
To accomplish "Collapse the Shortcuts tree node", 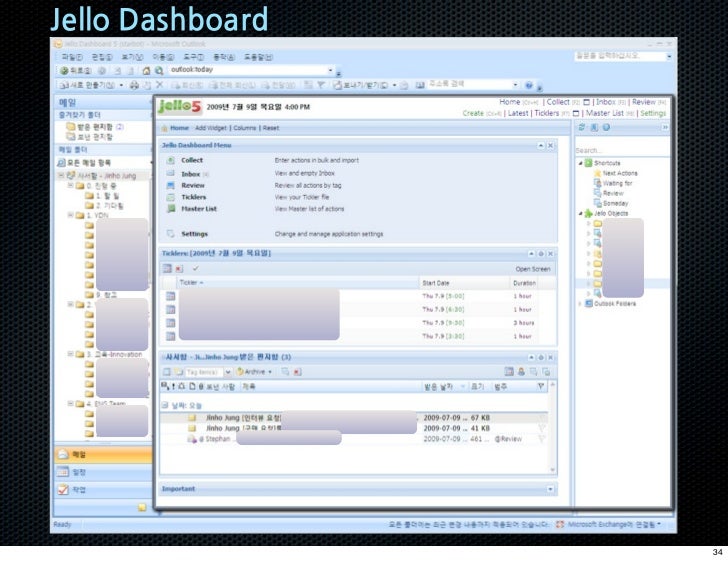I will [x=580, y=163].
